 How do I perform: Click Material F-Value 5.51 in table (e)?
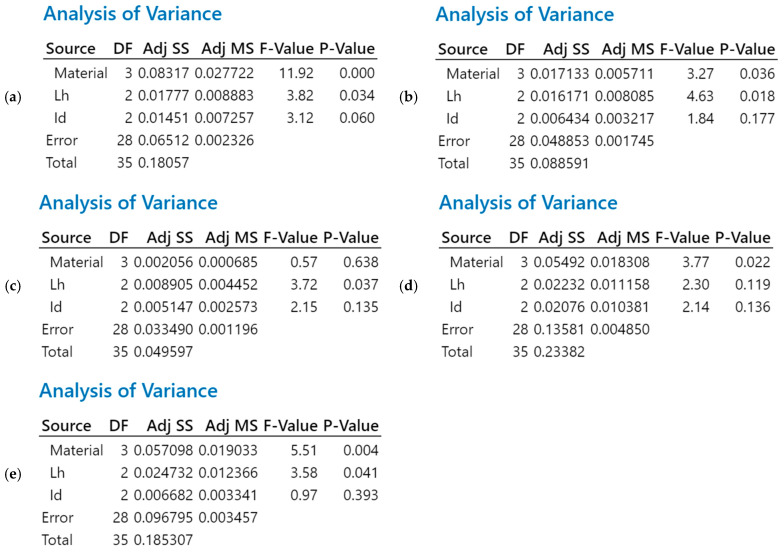click(x=304, y=450)
